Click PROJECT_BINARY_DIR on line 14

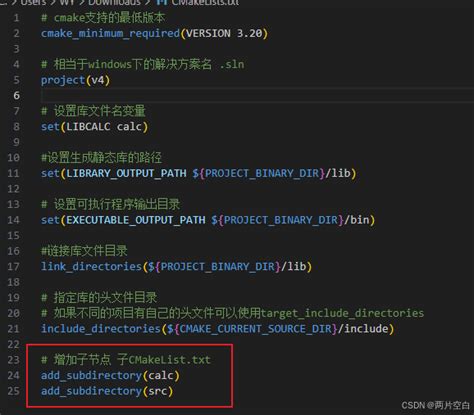tap(281, 220)
